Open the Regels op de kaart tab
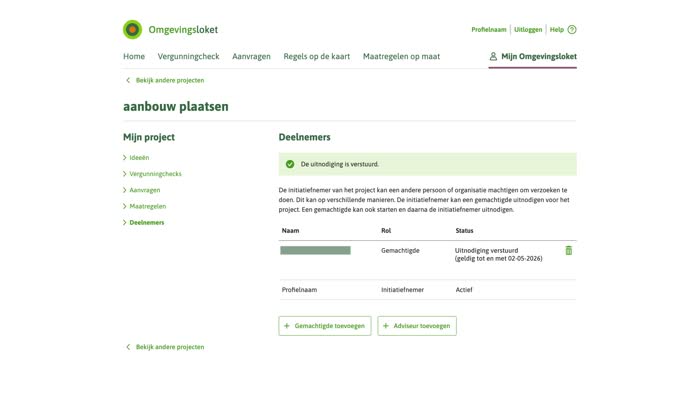The height and width of the screenshot is (394, 700). [x=317, y=56]
